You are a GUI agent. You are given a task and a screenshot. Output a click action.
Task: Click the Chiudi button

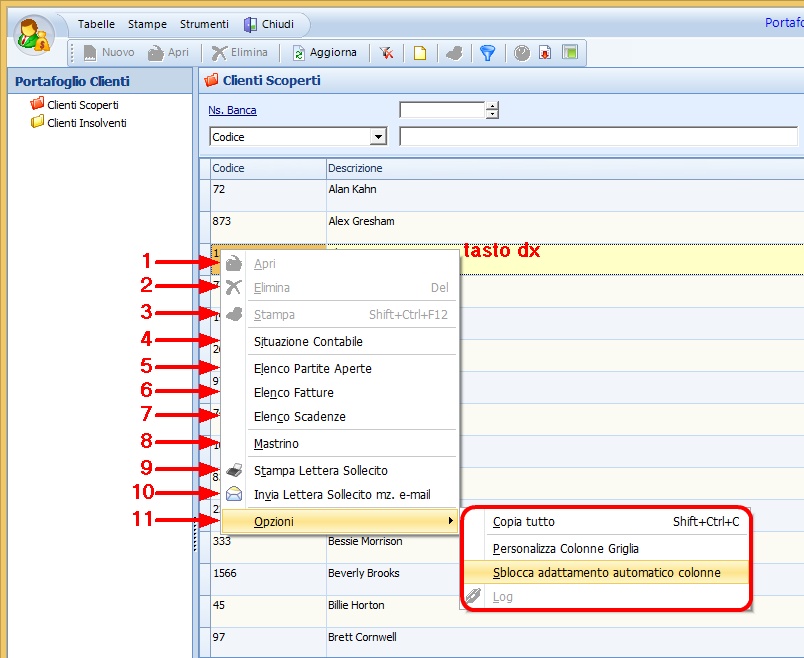(269, 24)
